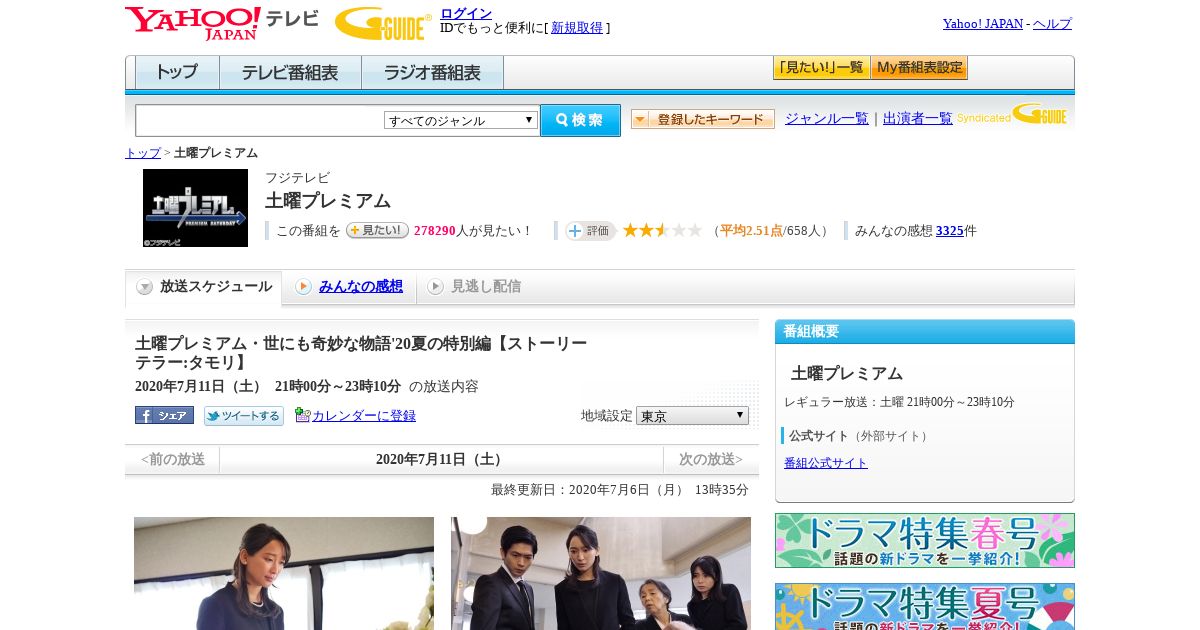
Task: Click the ドラマ特集夏号 banner
Action: pyautogui.click(x=925, y=606)
